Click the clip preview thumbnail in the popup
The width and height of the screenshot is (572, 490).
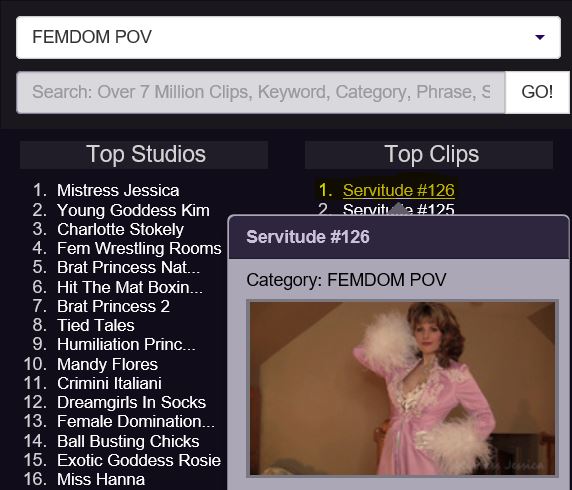click(402, 388)
